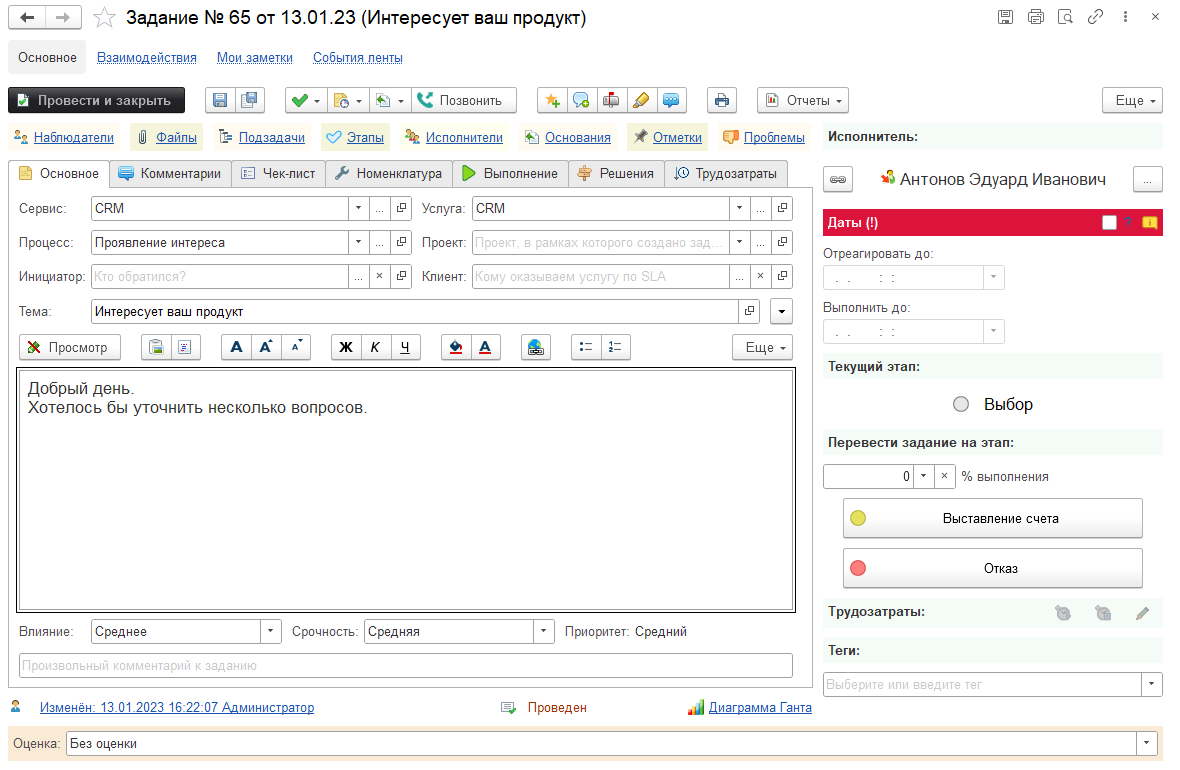Open the Еще menu at the top right
Viewport: 1180px width, 770px height.
coord(1131,100)
